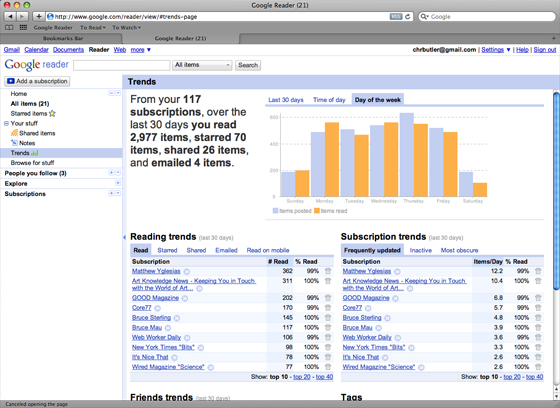Click Trends bar chart icon
Screen dimensions: 560x408
click(35, 153)
